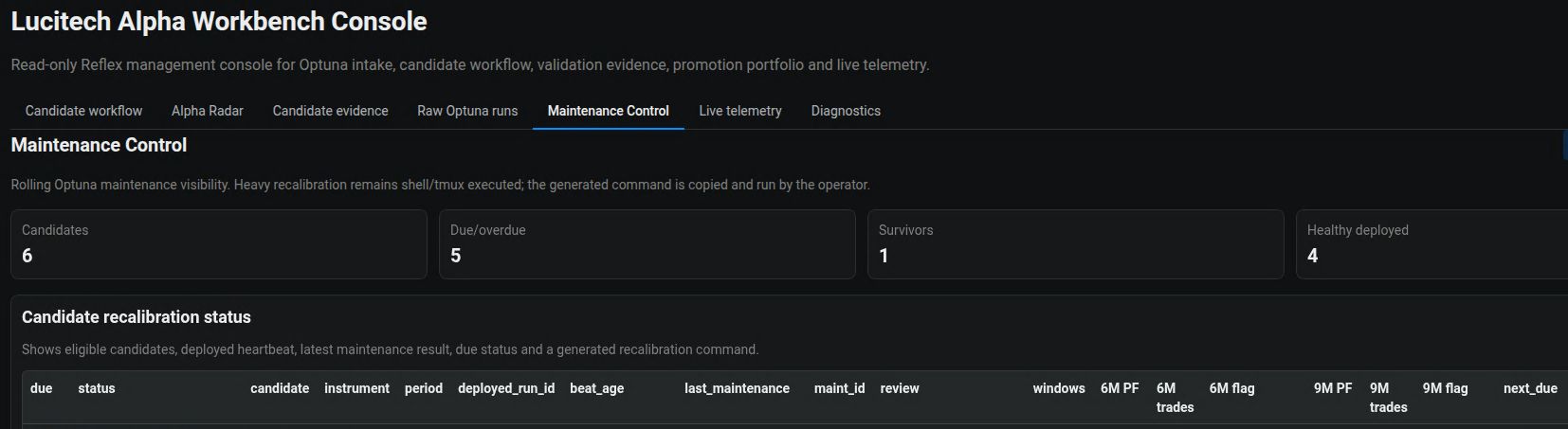This screenshot has width=1568, height=429.
Task: Click the review column header
Action: coord(900,388)
